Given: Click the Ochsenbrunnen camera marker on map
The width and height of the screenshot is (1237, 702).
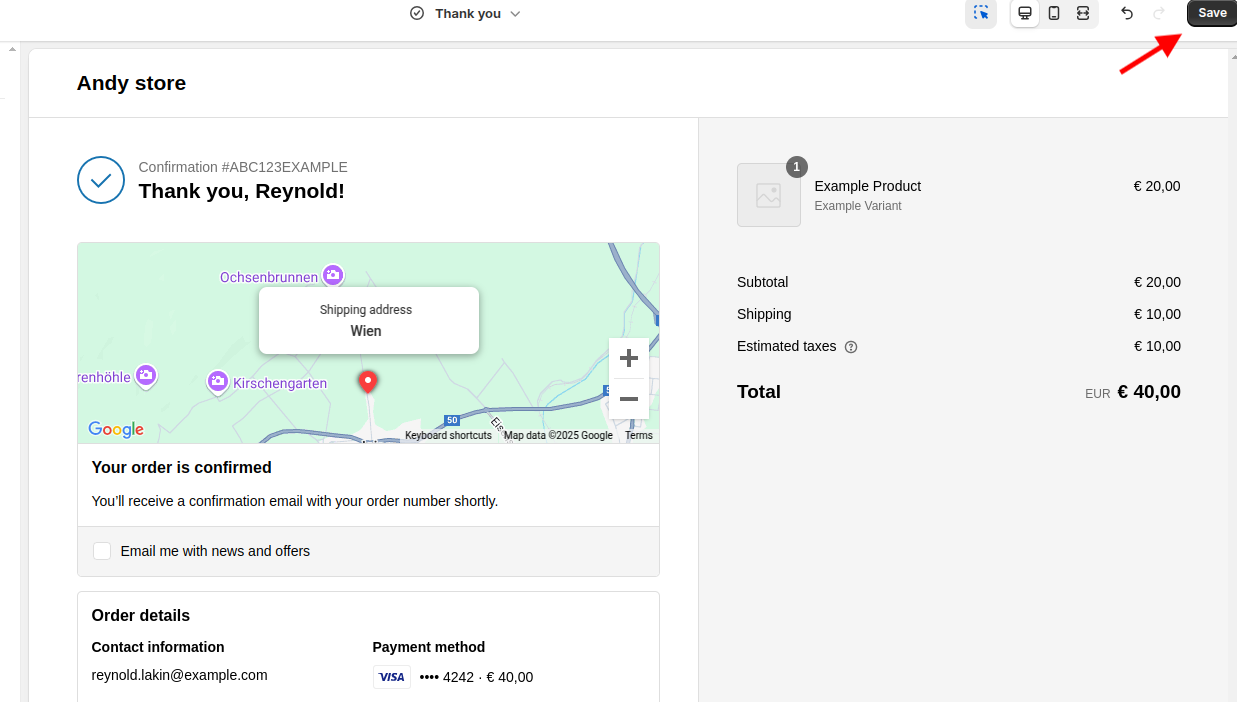Looking at the screenshot, I should coord(333,275).
